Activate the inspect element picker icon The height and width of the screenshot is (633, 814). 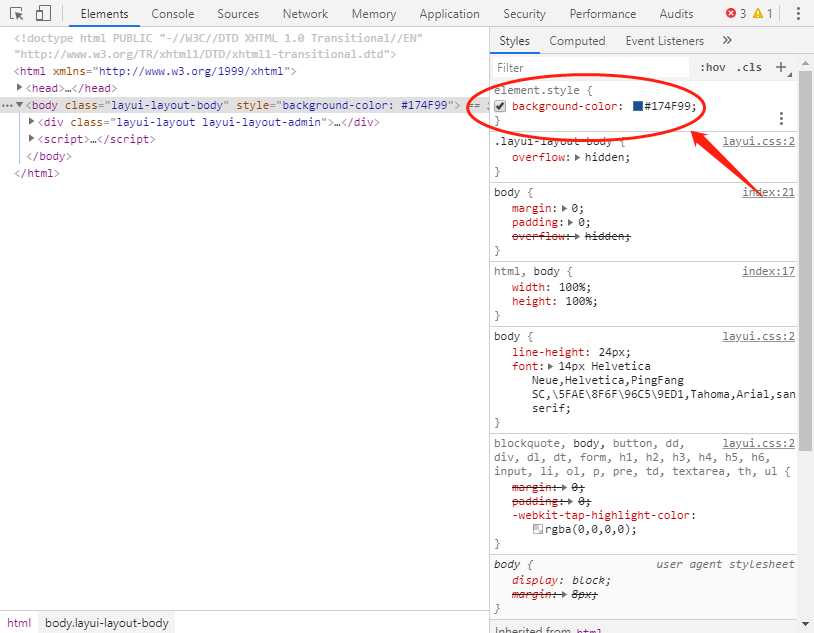16,14
